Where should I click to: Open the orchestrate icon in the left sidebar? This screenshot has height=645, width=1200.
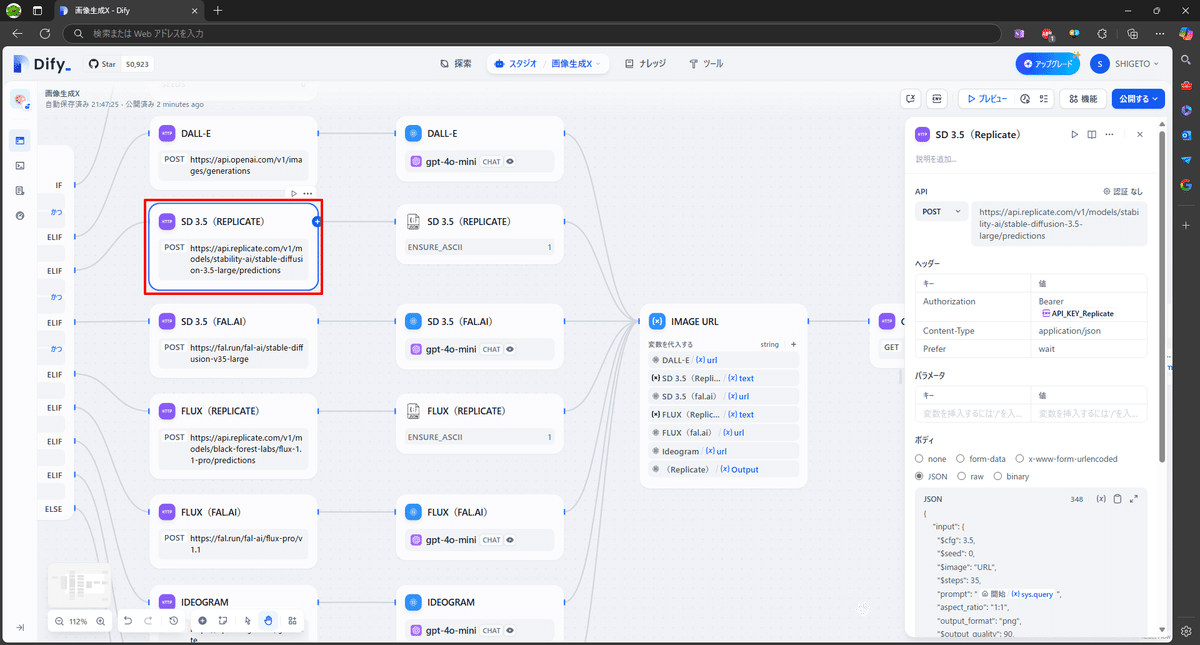[x=20, y=140]
